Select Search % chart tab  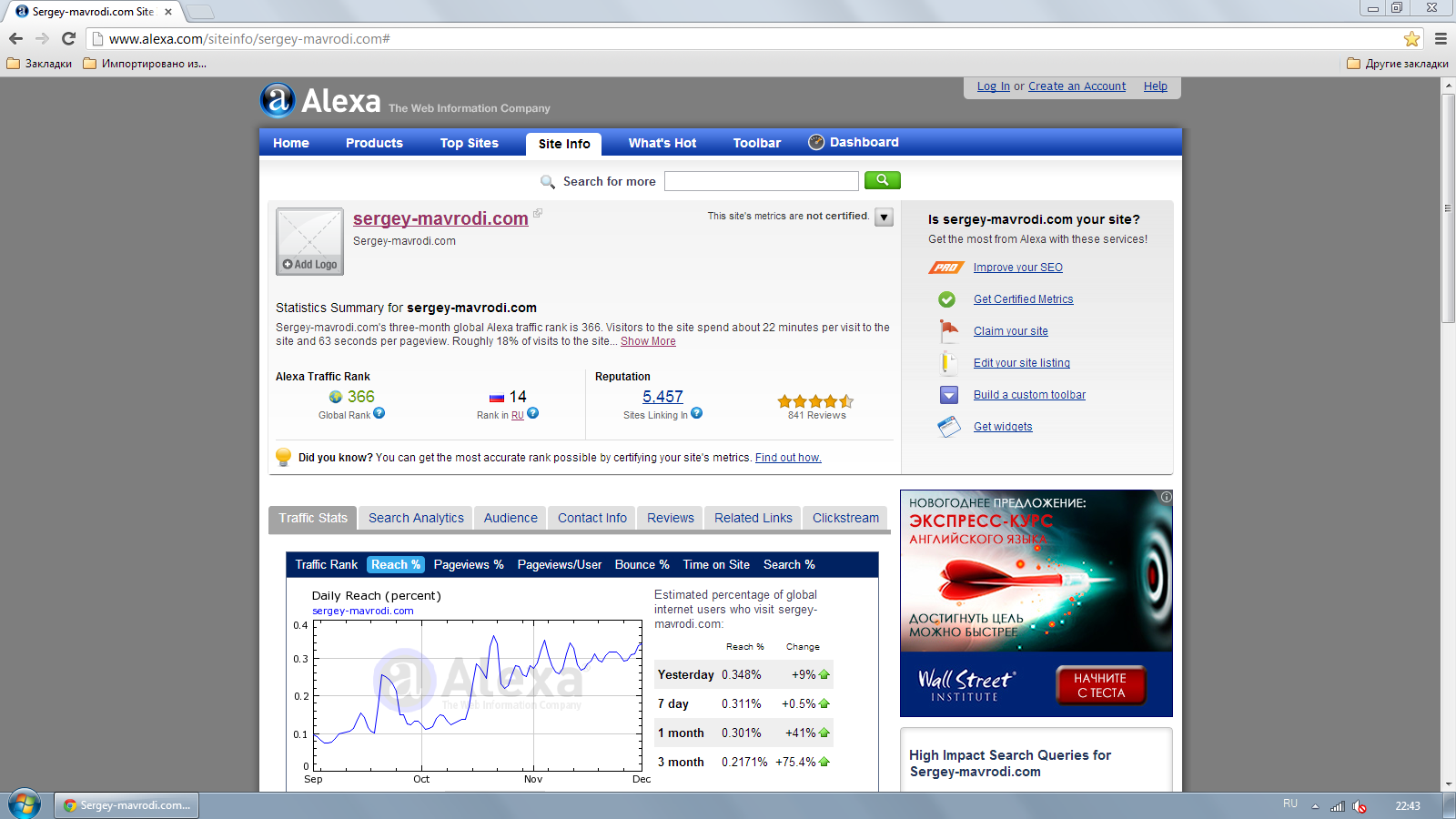pos(789,564)
